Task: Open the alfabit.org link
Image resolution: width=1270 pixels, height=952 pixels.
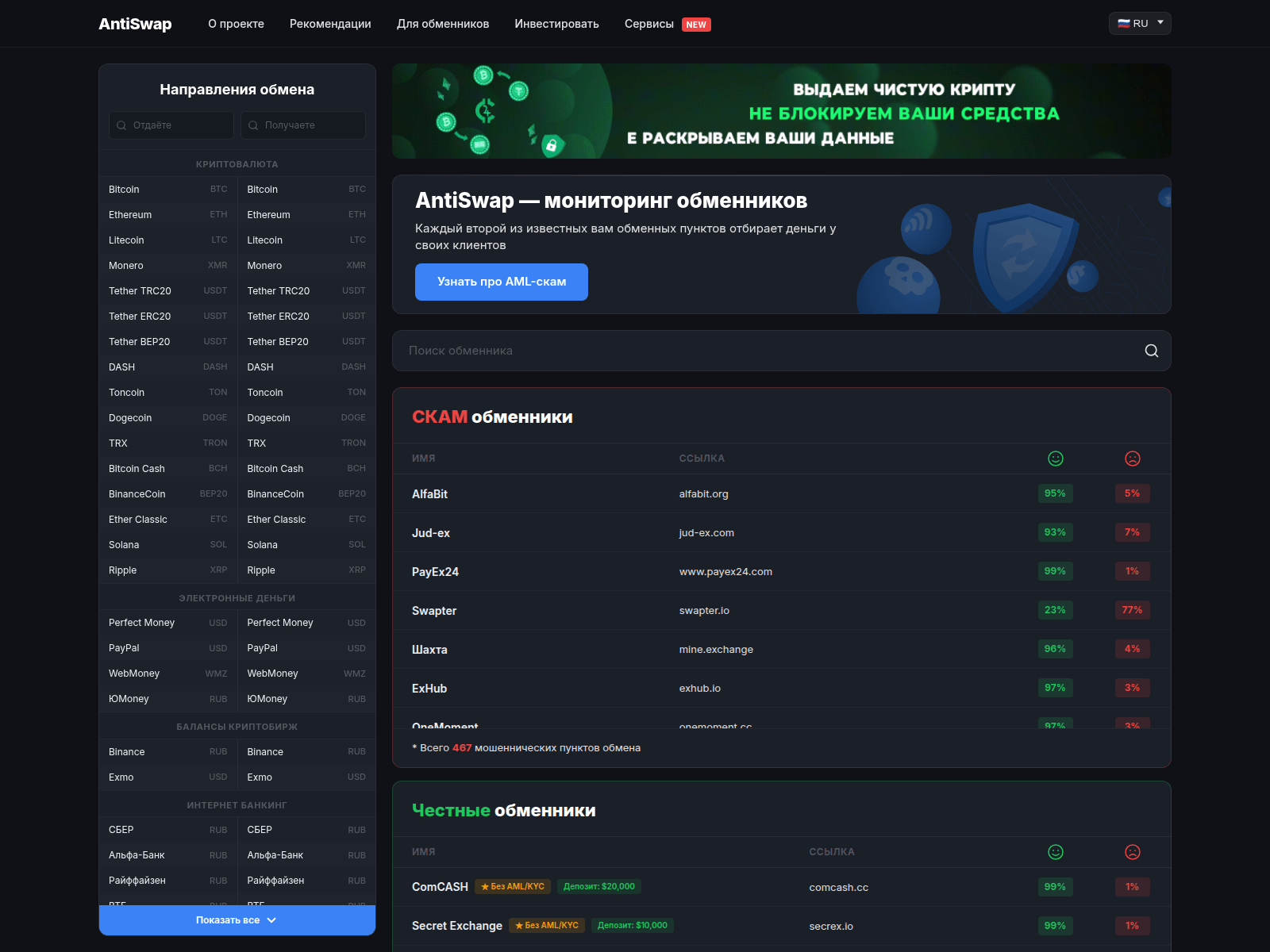Action: 703,494
